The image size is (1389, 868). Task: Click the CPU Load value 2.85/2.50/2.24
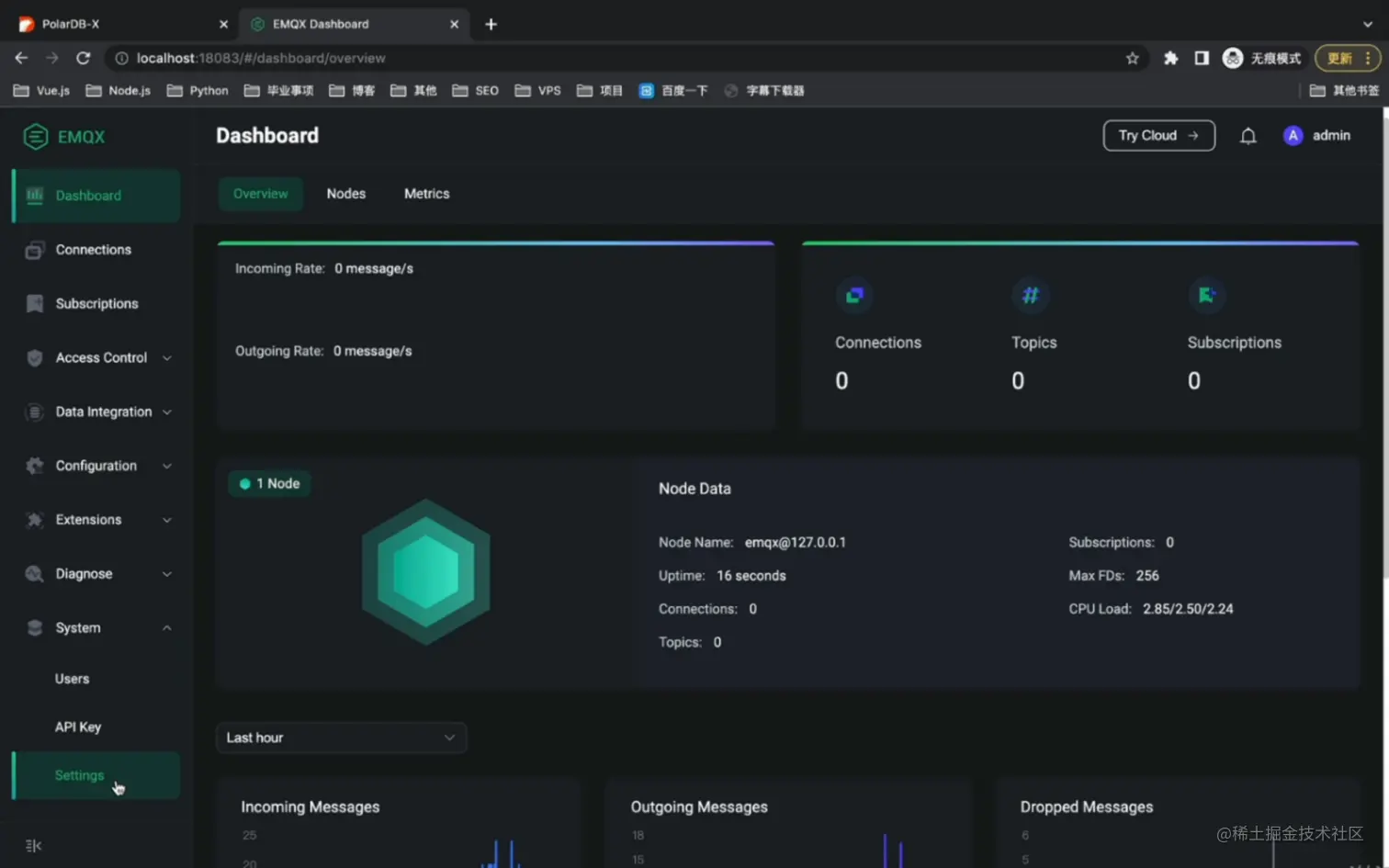pos(1188,609)
